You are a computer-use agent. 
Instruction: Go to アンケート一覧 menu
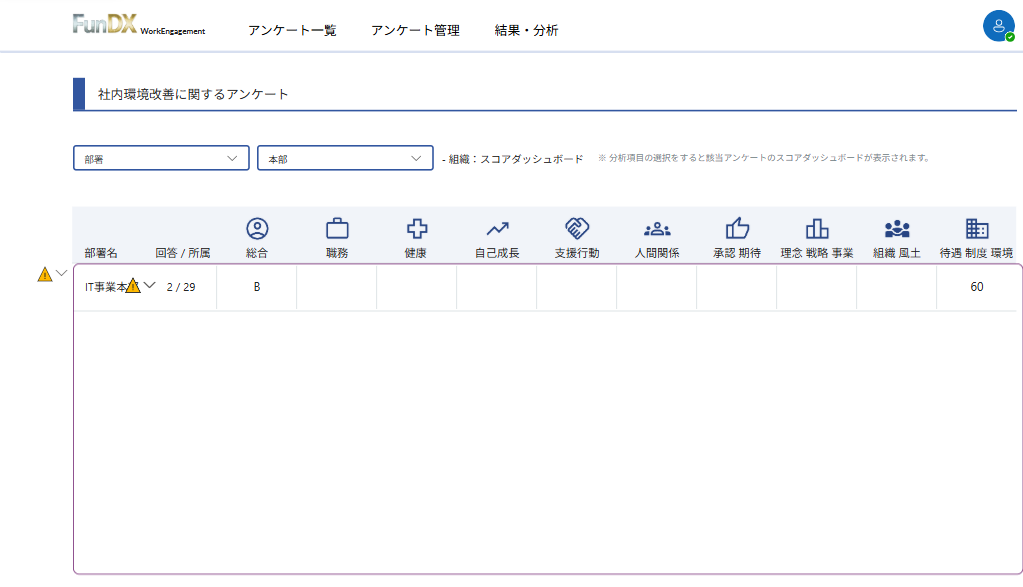click(292, 30)
